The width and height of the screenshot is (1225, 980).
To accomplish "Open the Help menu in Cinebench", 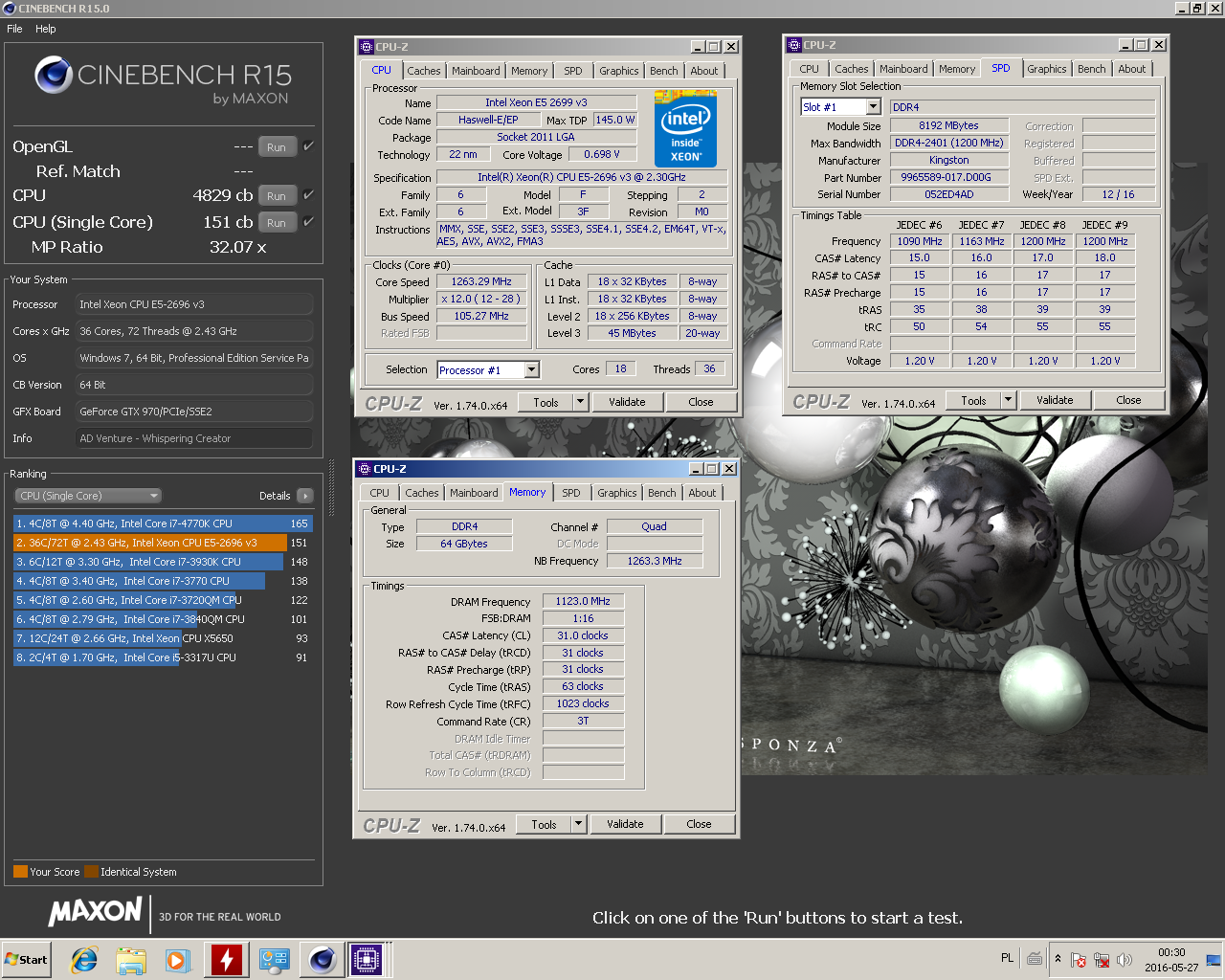I will tap(46, 29).
